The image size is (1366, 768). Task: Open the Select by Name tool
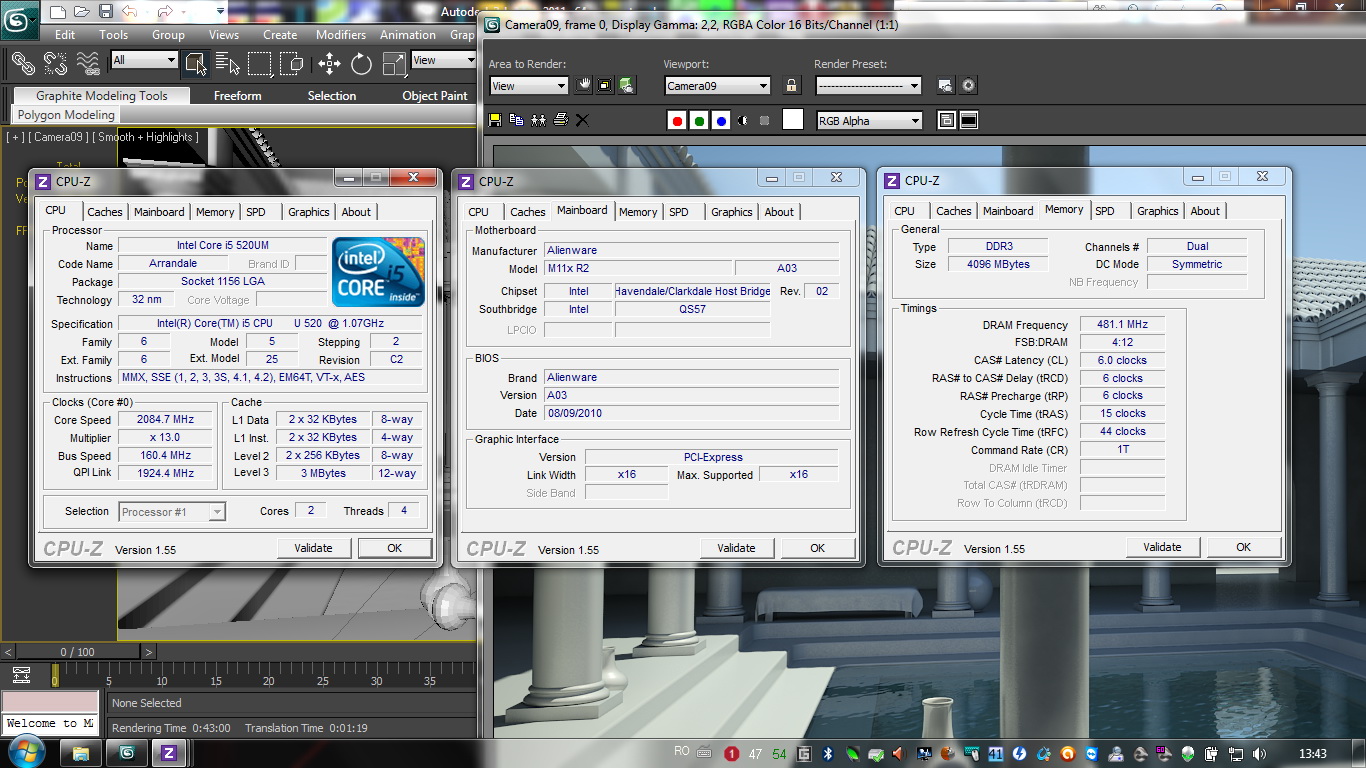(228, 64)
